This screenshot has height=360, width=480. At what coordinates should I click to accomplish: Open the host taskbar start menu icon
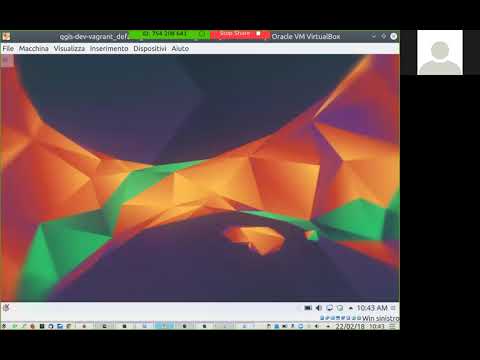(x=4, y=326)
